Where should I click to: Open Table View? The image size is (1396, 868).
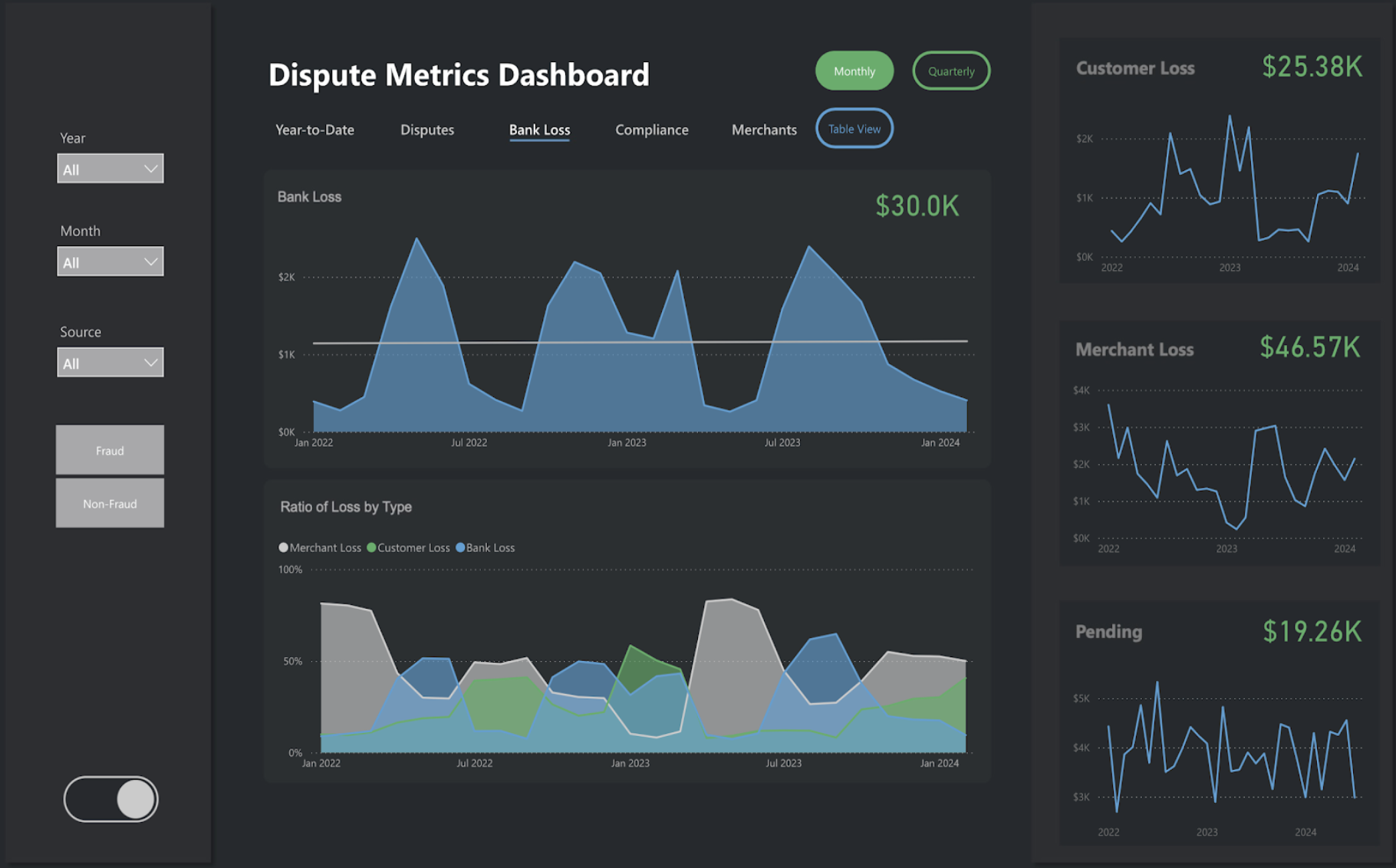pyautogui.click(x=854, y=128)
